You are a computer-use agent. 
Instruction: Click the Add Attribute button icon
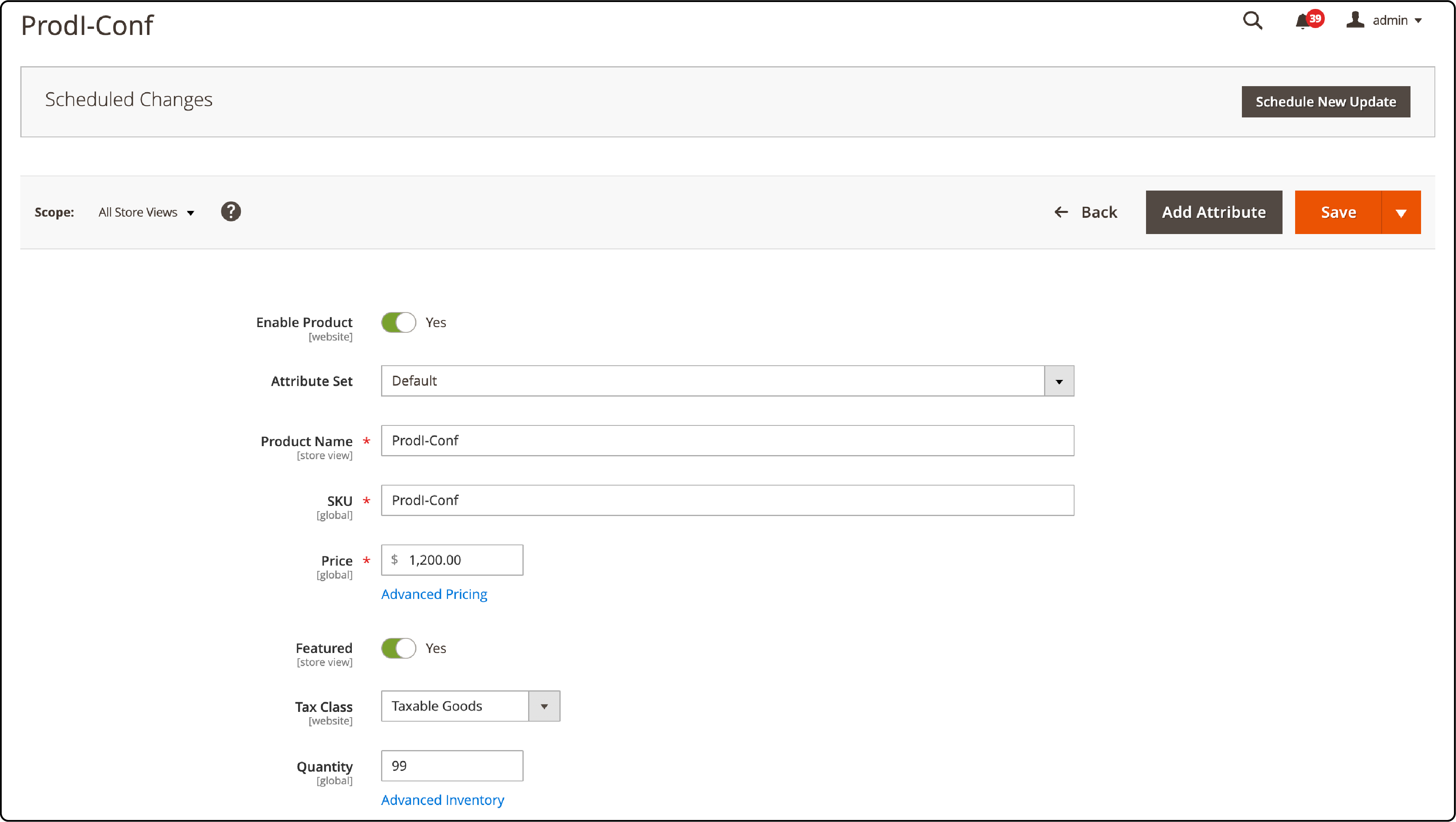coord(1214,212)
